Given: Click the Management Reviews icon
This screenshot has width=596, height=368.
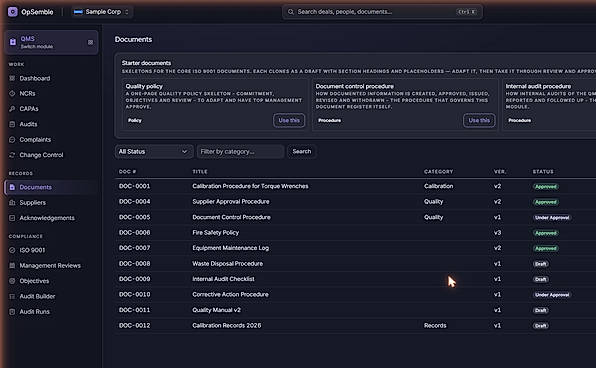Looking at the screenshot, I should coord(12,265).
